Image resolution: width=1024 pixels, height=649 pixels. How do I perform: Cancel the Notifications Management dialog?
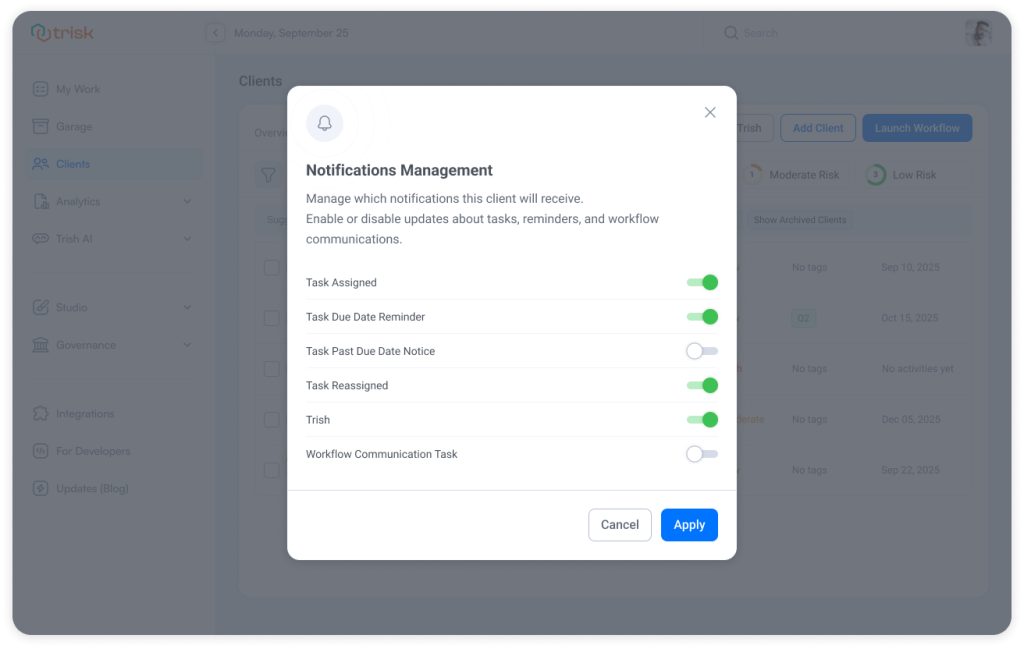[x=619, y=524]
